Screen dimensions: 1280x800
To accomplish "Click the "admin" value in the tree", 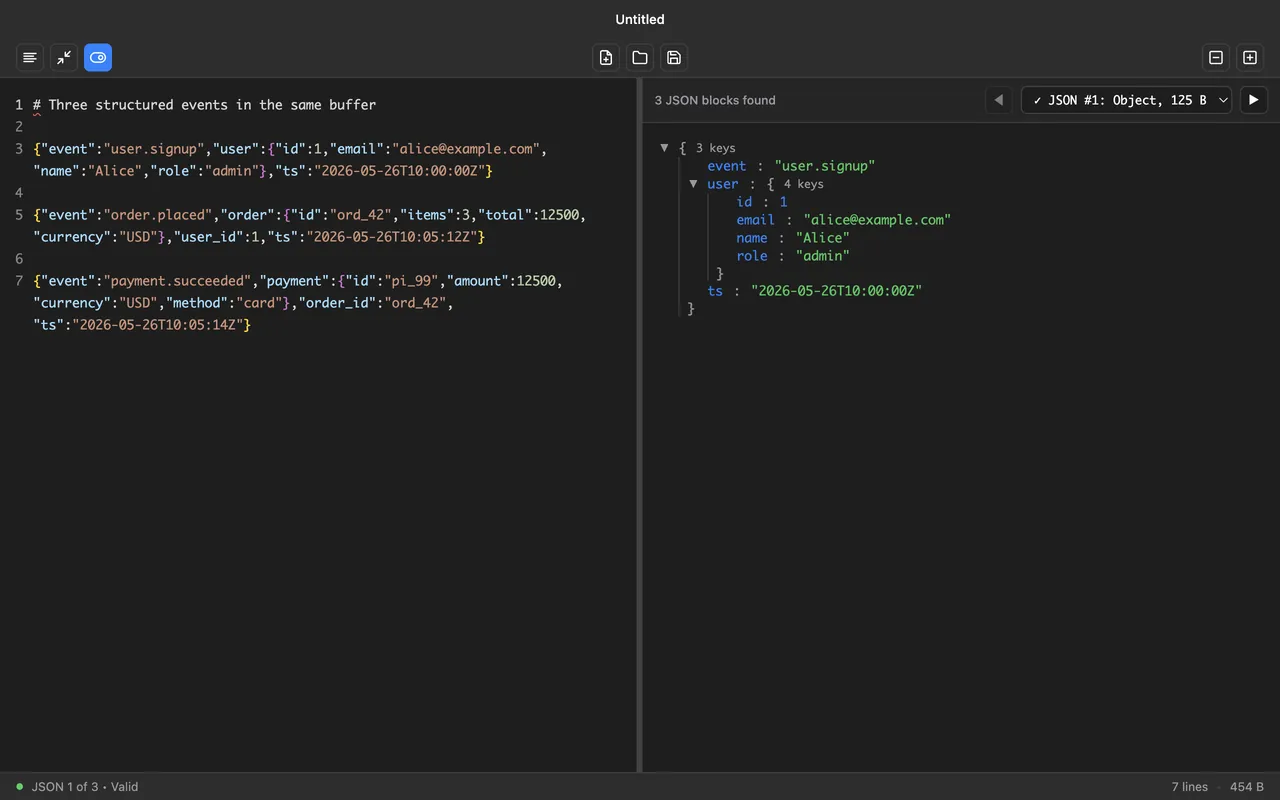I will click(x=822, y=256).
